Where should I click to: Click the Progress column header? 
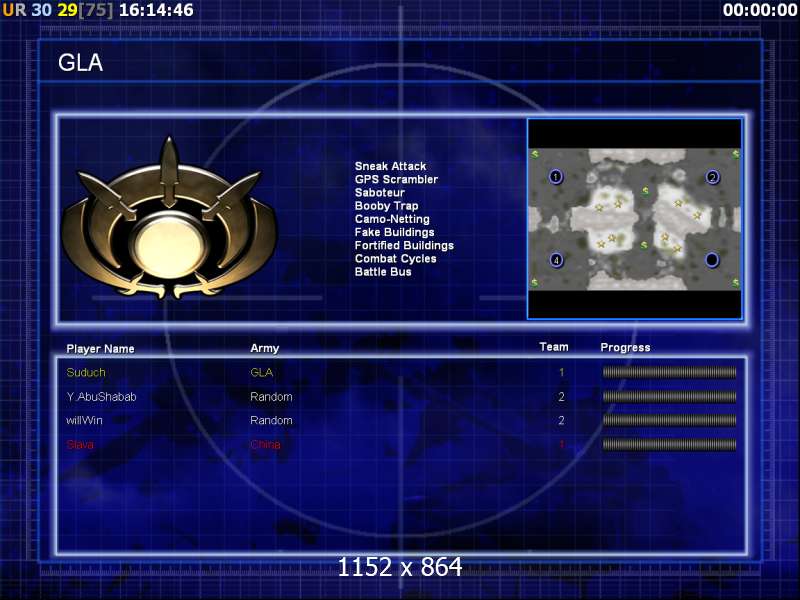tap(625, 347)
